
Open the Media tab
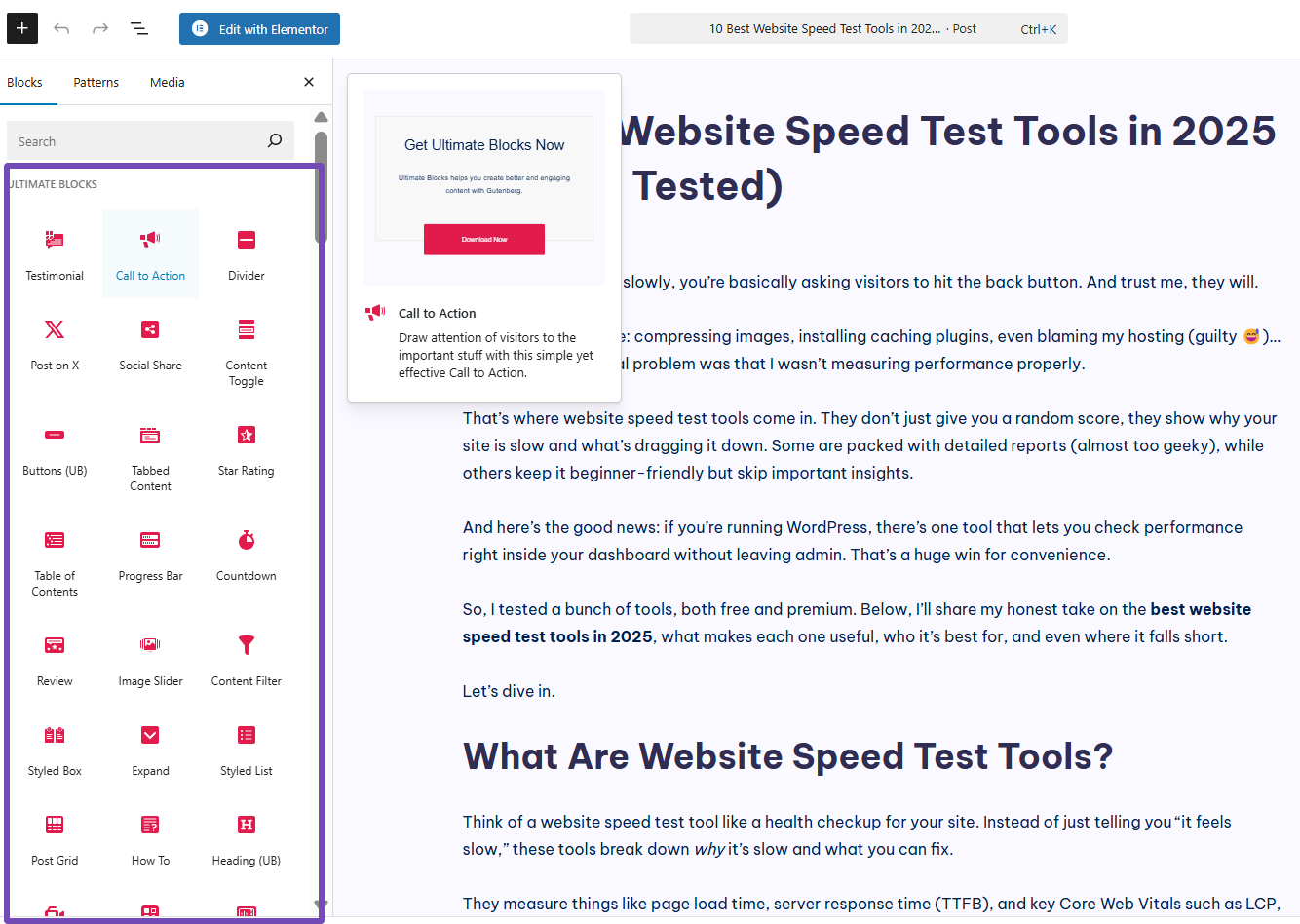(x=168, y=83)
